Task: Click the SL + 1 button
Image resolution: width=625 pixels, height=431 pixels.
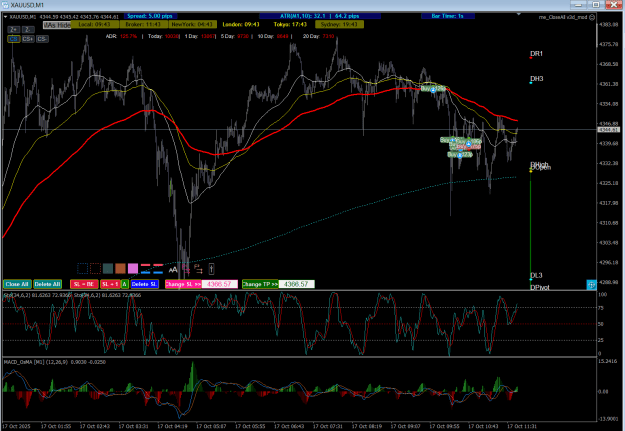Action: point(110,284)
